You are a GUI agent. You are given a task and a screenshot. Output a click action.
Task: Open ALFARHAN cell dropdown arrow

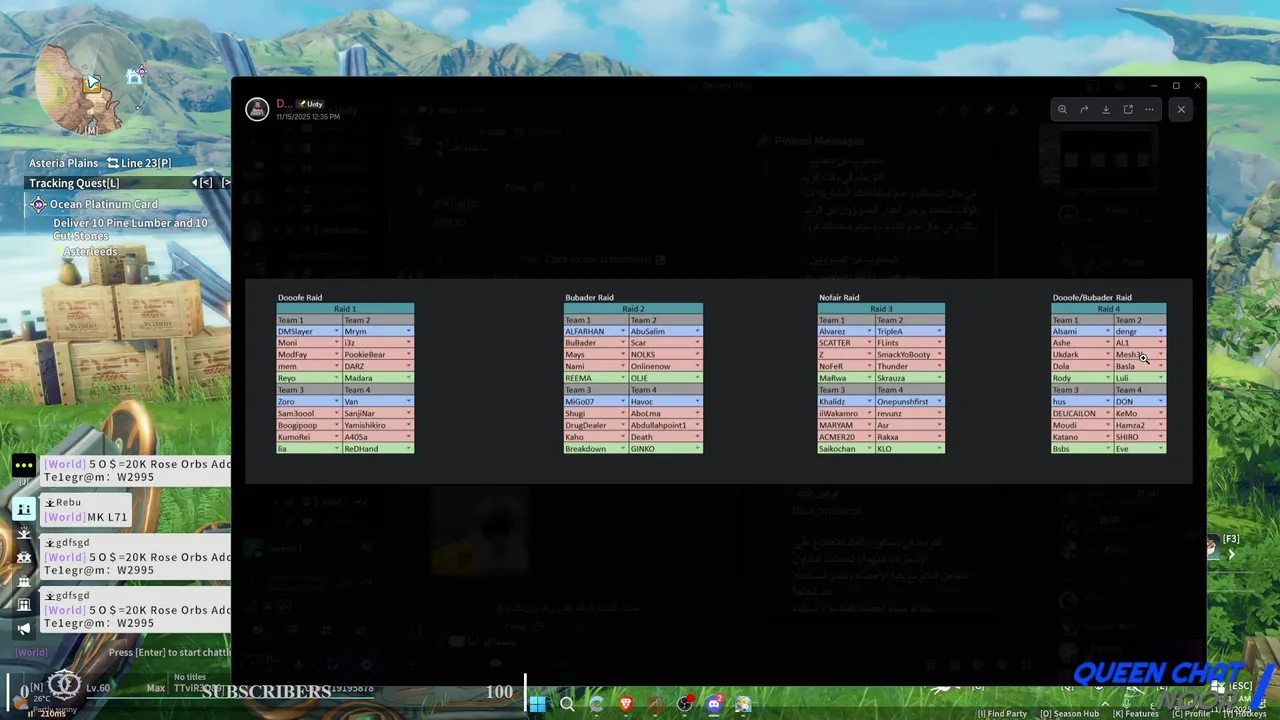622,331
